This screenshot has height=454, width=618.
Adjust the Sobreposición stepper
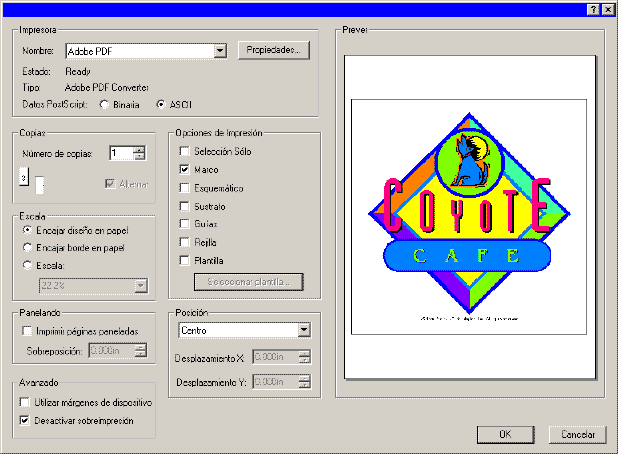pyautogui.click(x=140, y=350)
